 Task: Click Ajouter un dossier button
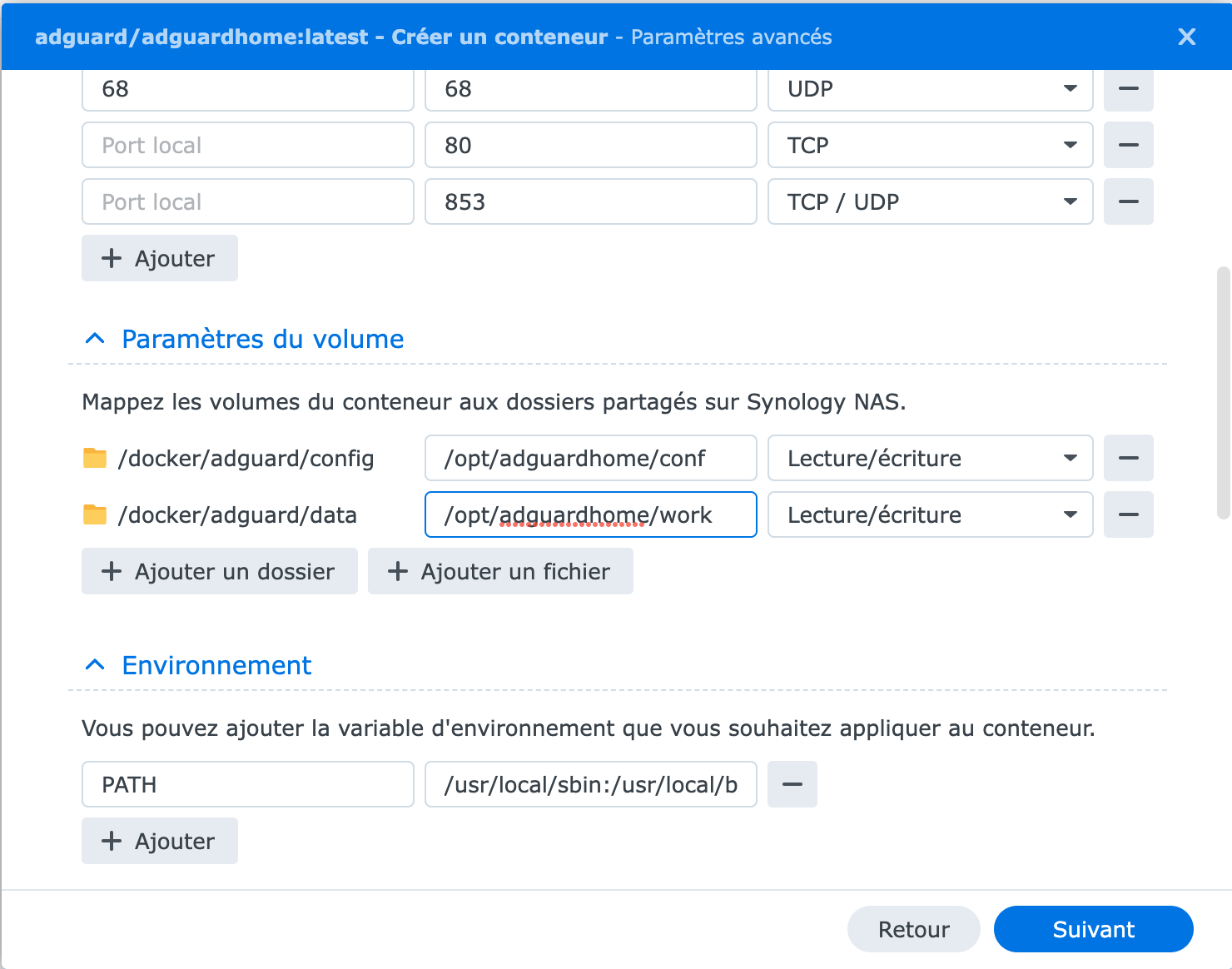point(220,571)
